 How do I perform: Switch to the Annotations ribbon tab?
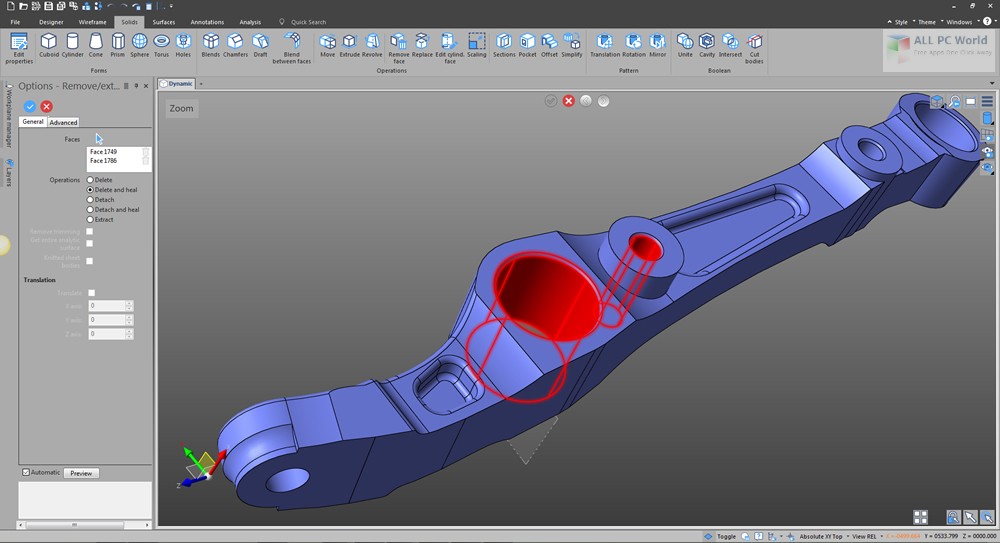[207, 22]
